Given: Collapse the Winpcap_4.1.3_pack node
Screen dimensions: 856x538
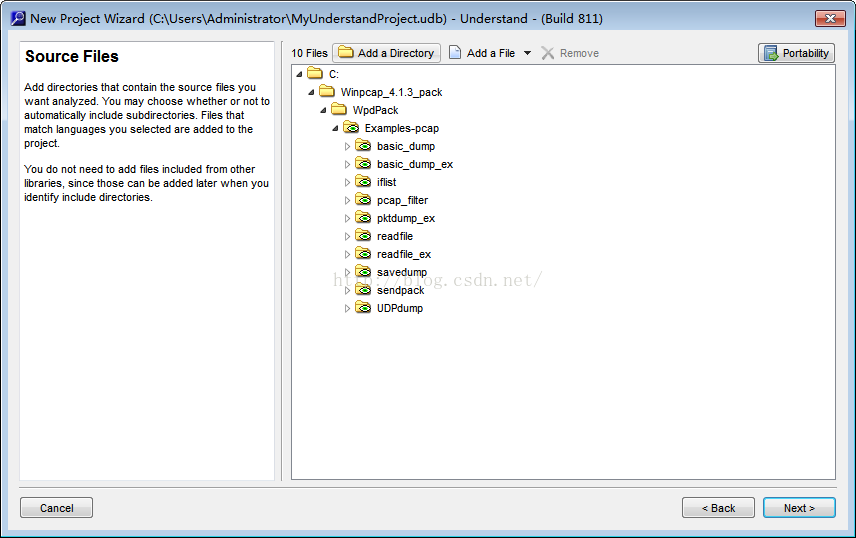Looking at the screenshot, I should [x=311, y=92].
